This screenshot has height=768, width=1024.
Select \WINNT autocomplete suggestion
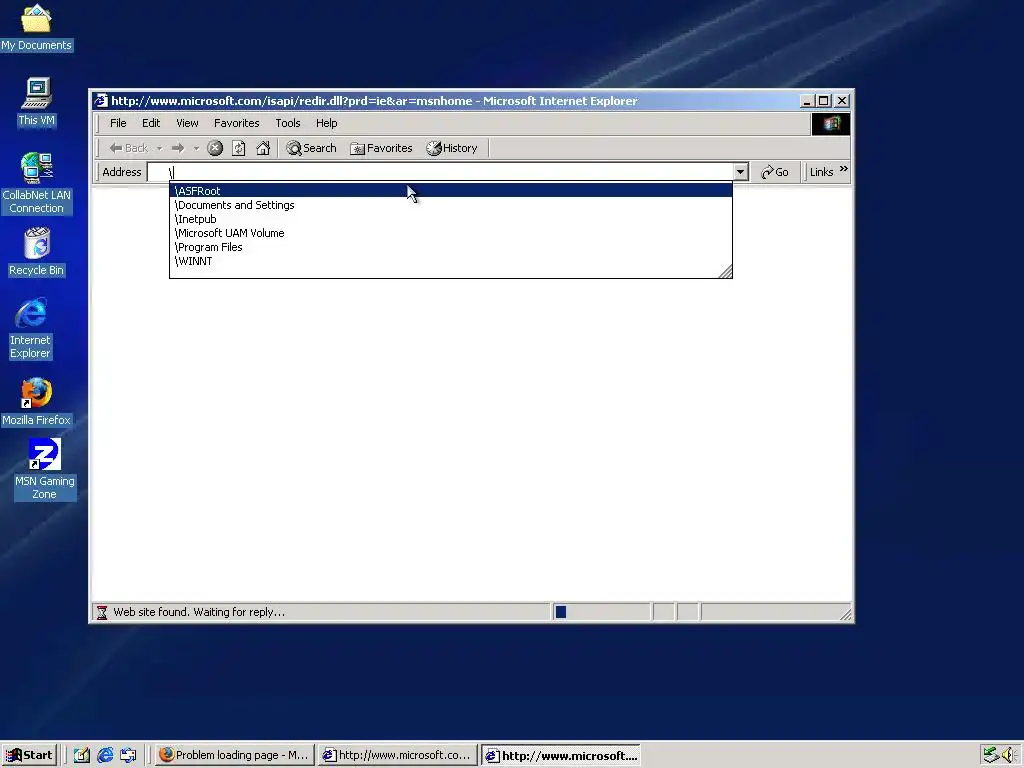451,261
